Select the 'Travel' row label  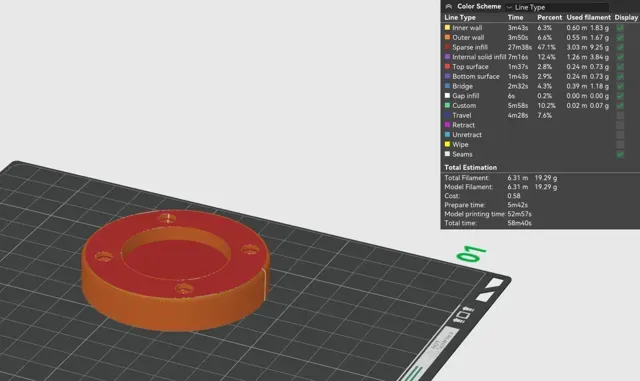(x=462, y=115)
